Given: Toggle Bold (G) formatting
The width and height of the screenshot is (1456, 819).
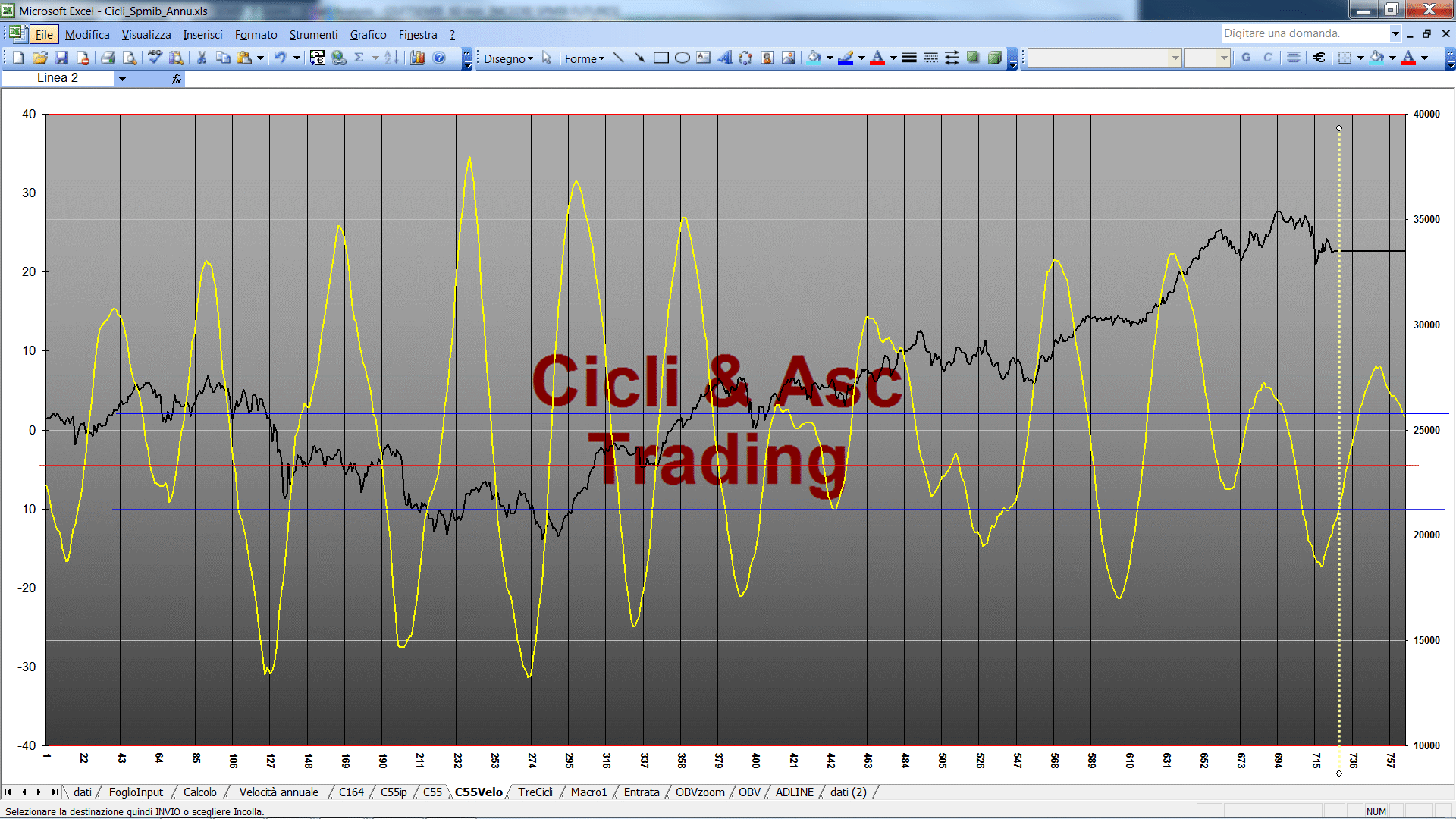Looking at the screenshot, I should (1246, 58).
